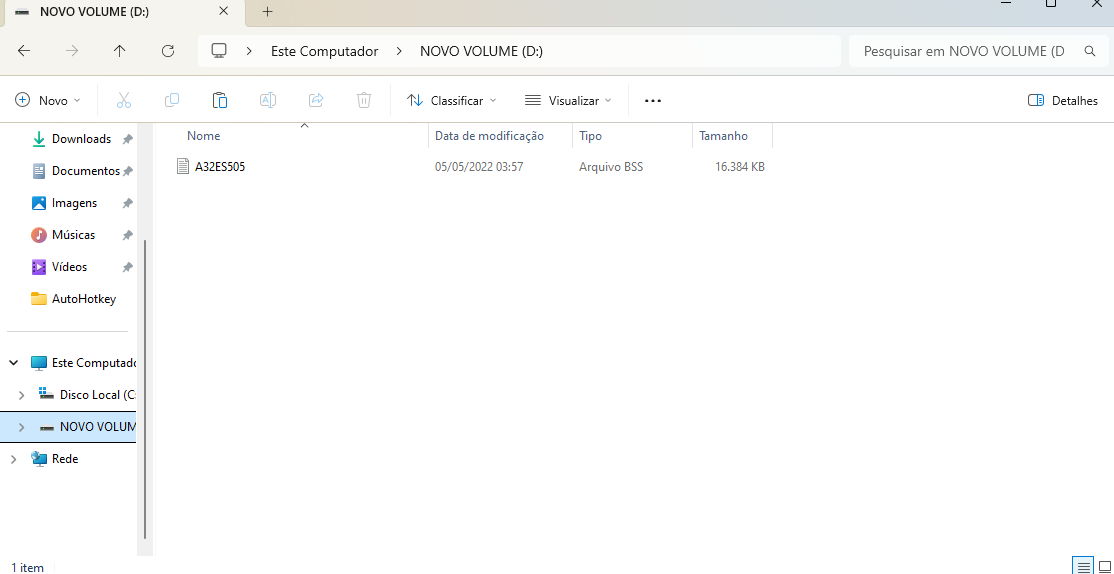The height and width of the screenshot is (574, 1114).
Task: Close the NOVO VOLUME (D:) tab
Action: tap(224, 11)
